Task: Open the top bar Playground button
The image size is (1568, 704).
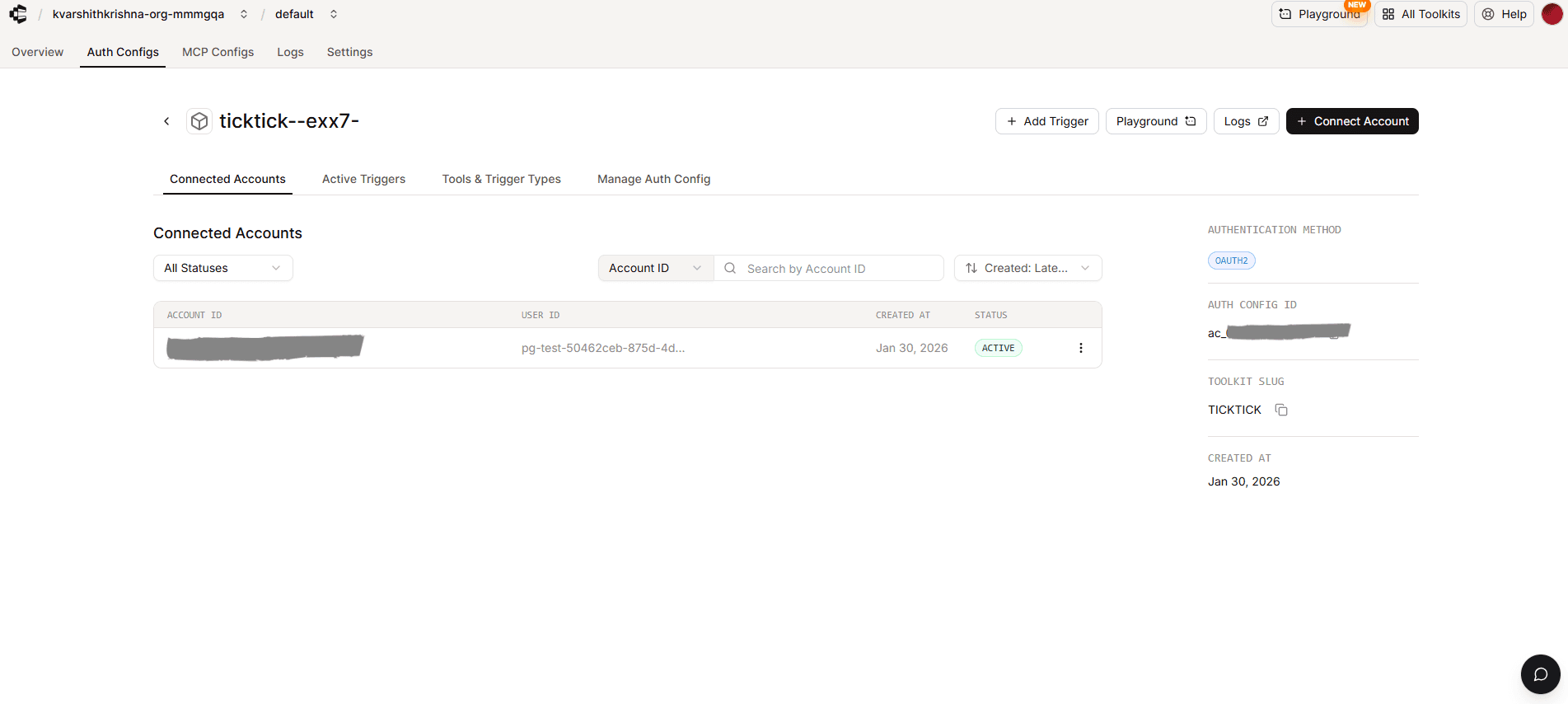Action: (1319, 14)
